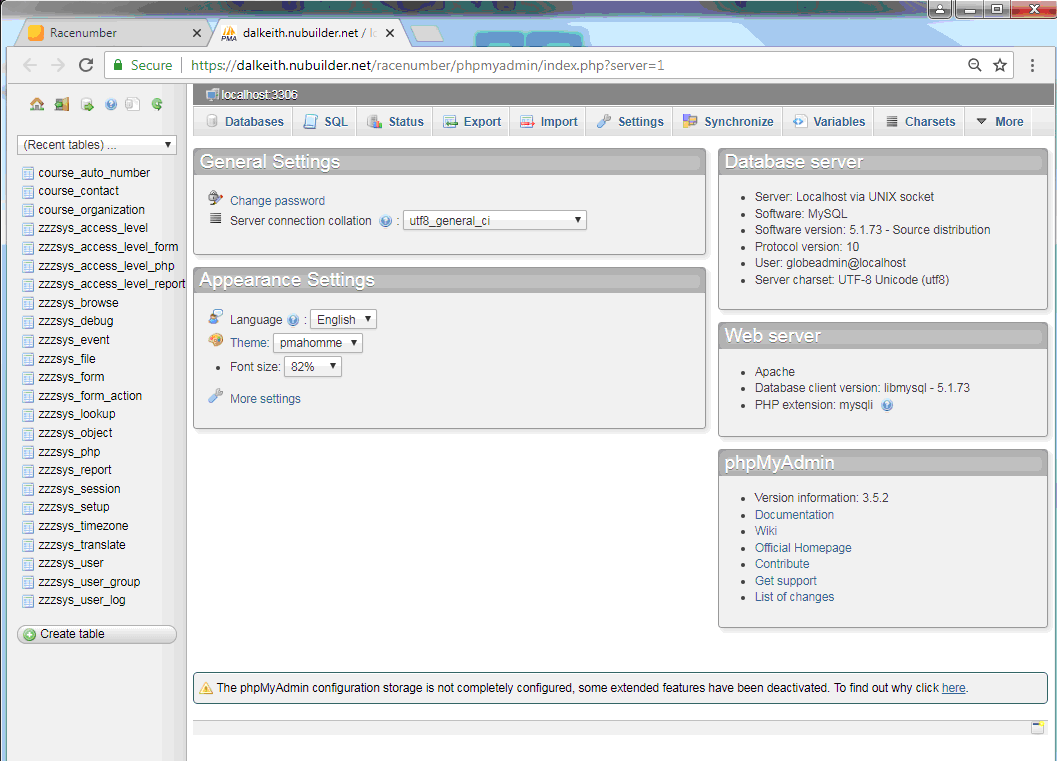The height and width of the screenshot is (761, 1057).
Task: Open the query window database icon
Action: click(x=87, y=104)
